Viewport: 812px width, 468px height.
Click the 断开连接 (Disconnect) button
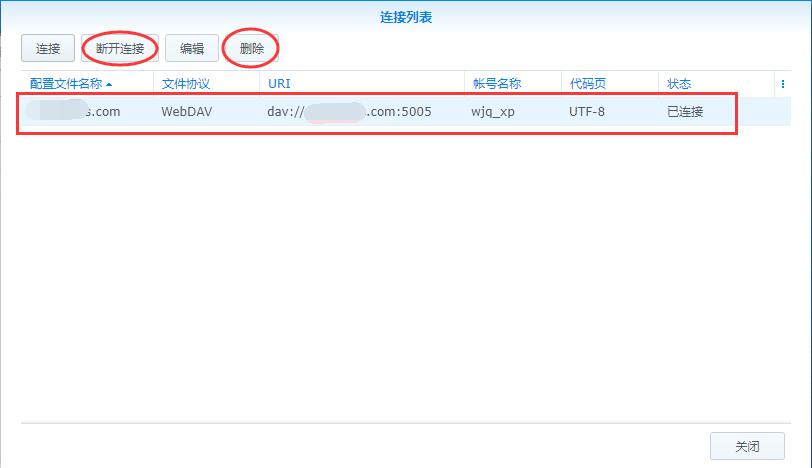(x=120, y=48)
